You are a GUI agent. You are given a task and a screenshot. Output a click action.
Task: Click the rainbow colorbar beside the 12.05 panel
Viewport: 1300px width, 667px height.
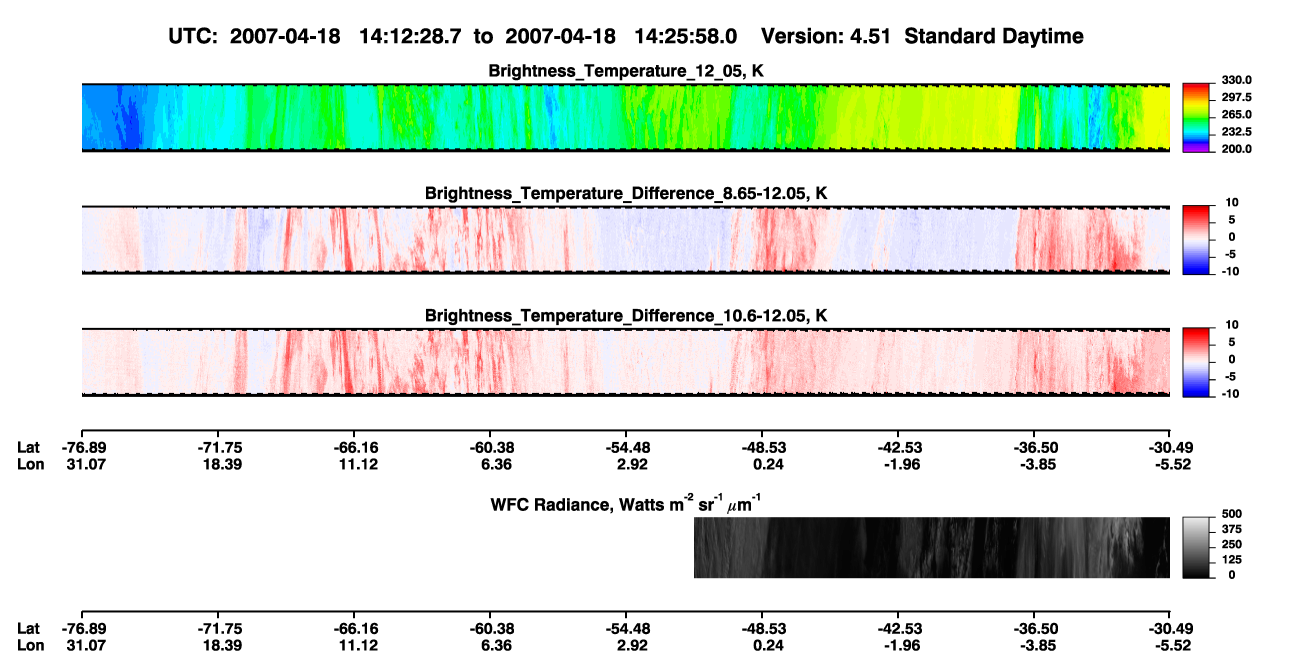click(x=1197, y=117)
